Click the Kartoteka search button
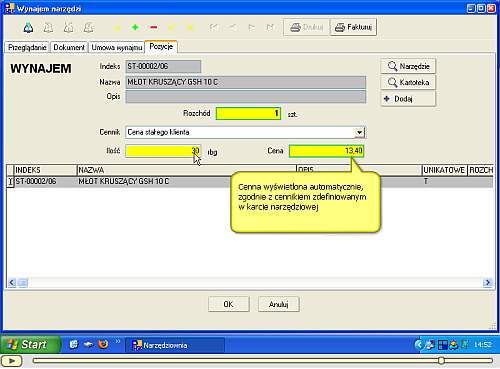The height and width of the screenshot is (369, 500). (x=408, y=82)
